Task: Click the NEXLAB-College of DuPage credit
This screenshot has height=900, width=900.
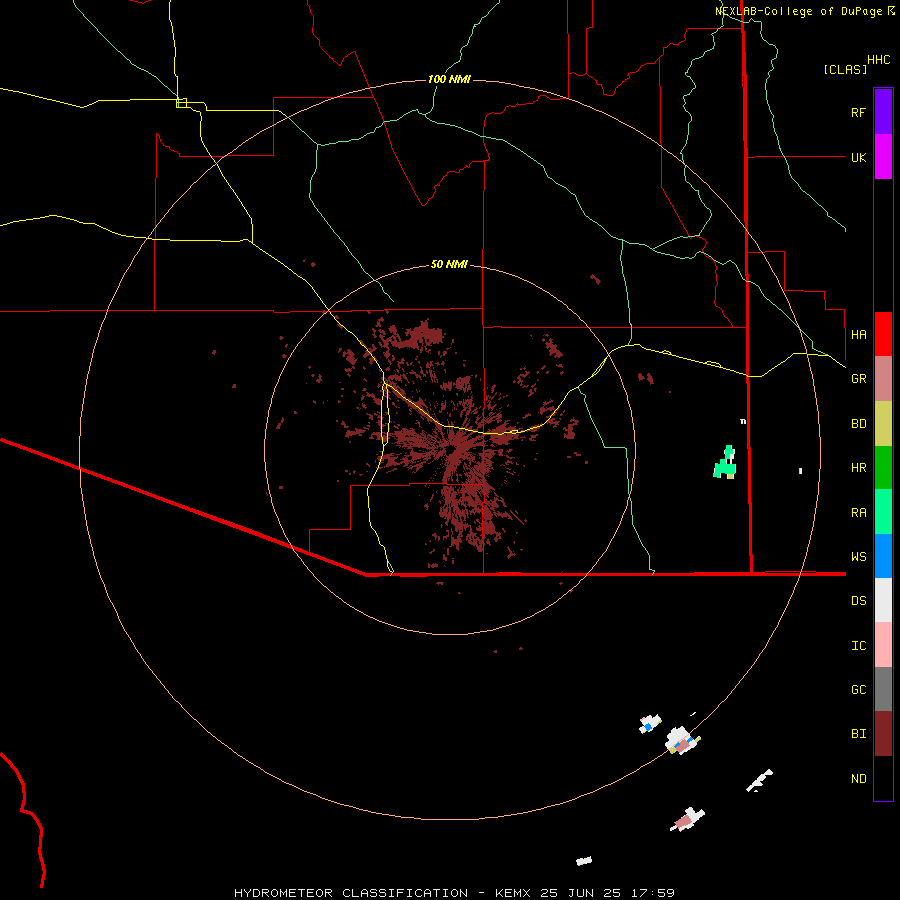Action: [x=804, y=11]
